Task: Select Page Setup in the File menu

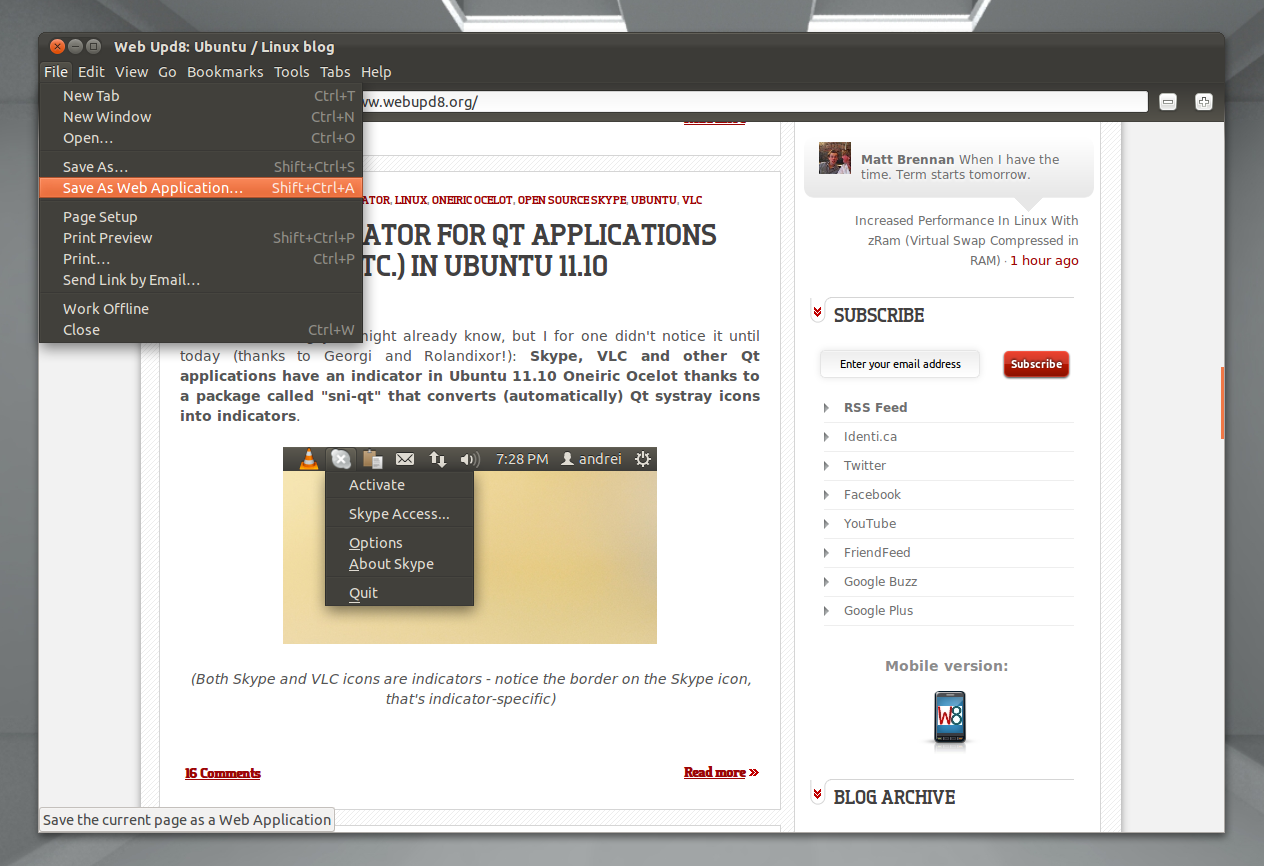Action: (200, 217)
